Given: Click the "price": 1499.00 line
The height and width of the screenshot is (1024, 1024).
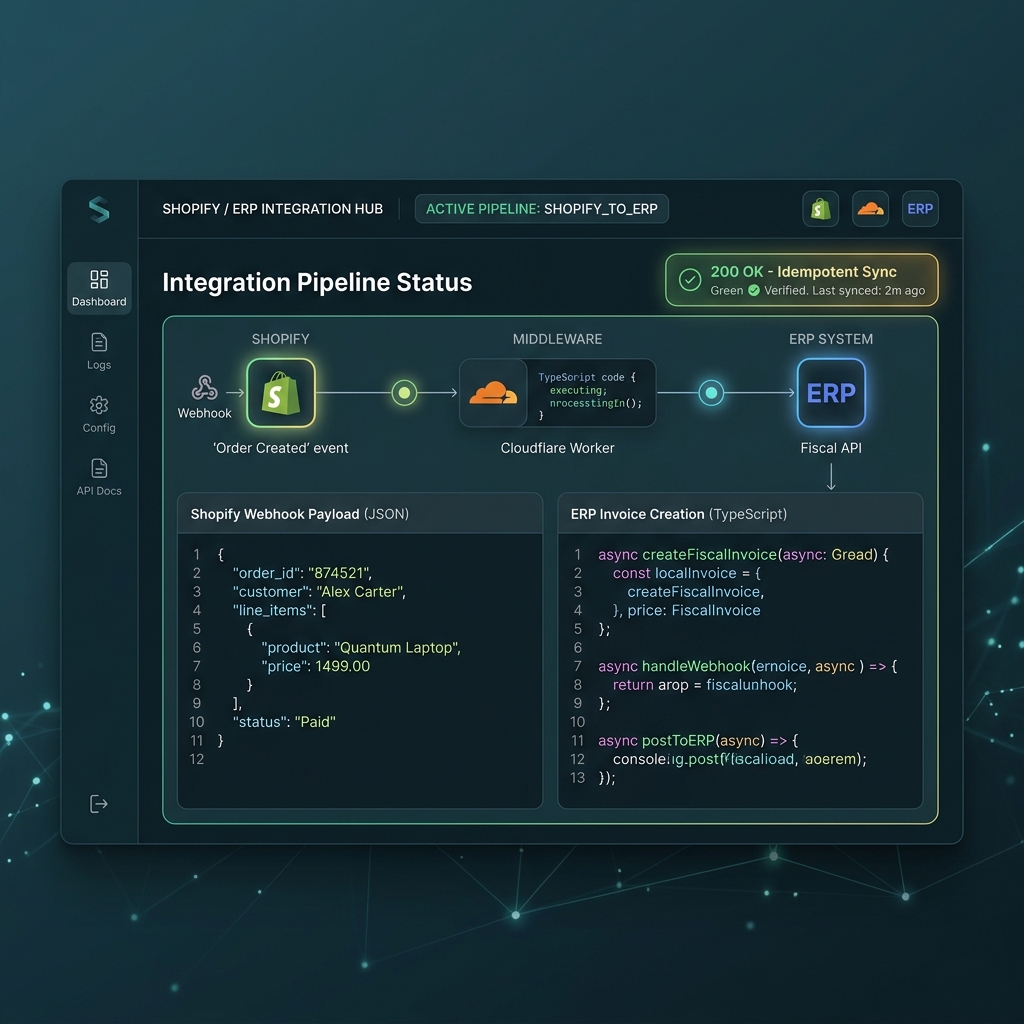Looking at the screenshot, I should click(x=315, y=666).
